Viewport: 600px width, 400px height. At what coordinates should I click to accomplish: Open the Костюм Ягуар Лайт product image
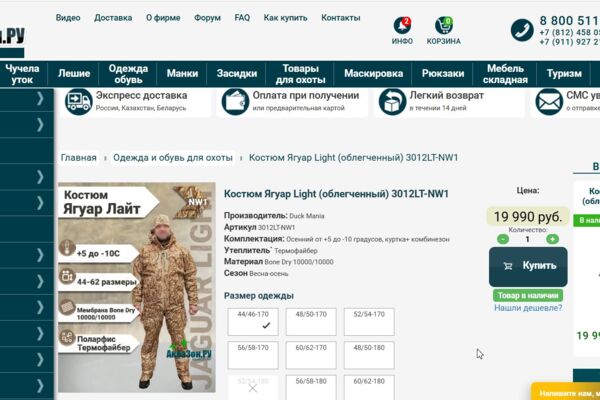[137, 287]
